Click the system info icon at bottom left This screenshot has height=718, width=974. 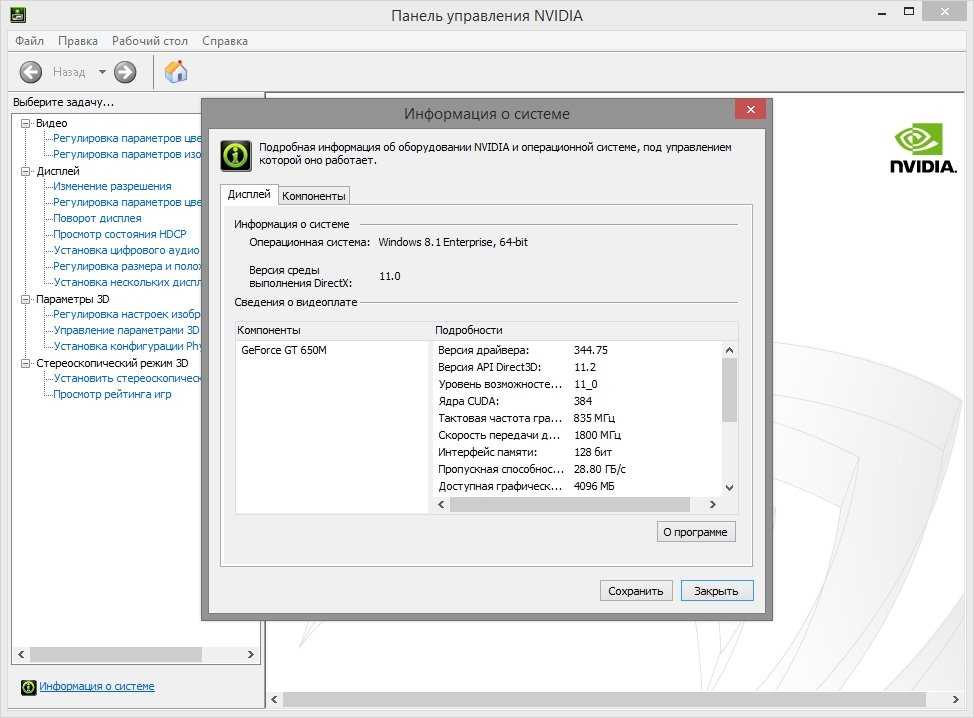[x=29, y=687]
